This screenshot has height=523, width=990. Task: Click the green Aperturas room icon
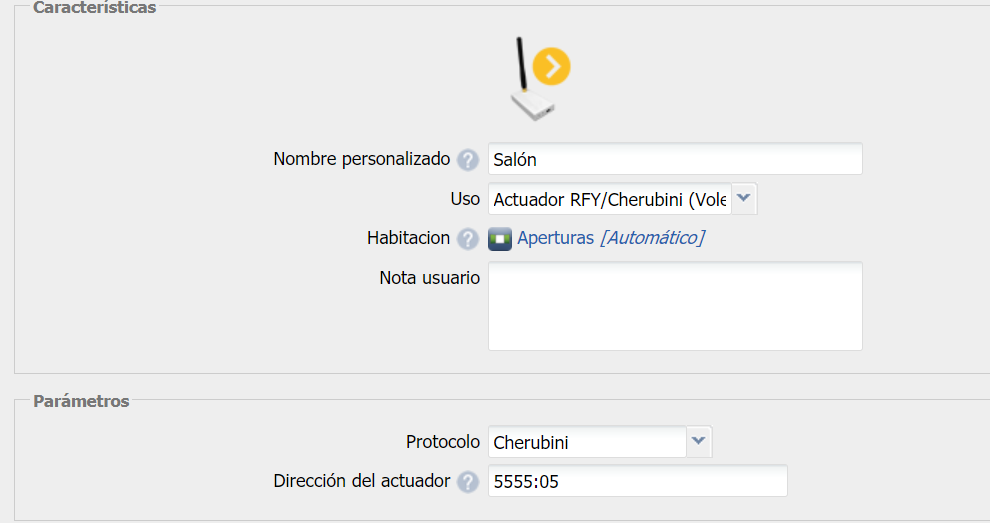pos(500,239)
